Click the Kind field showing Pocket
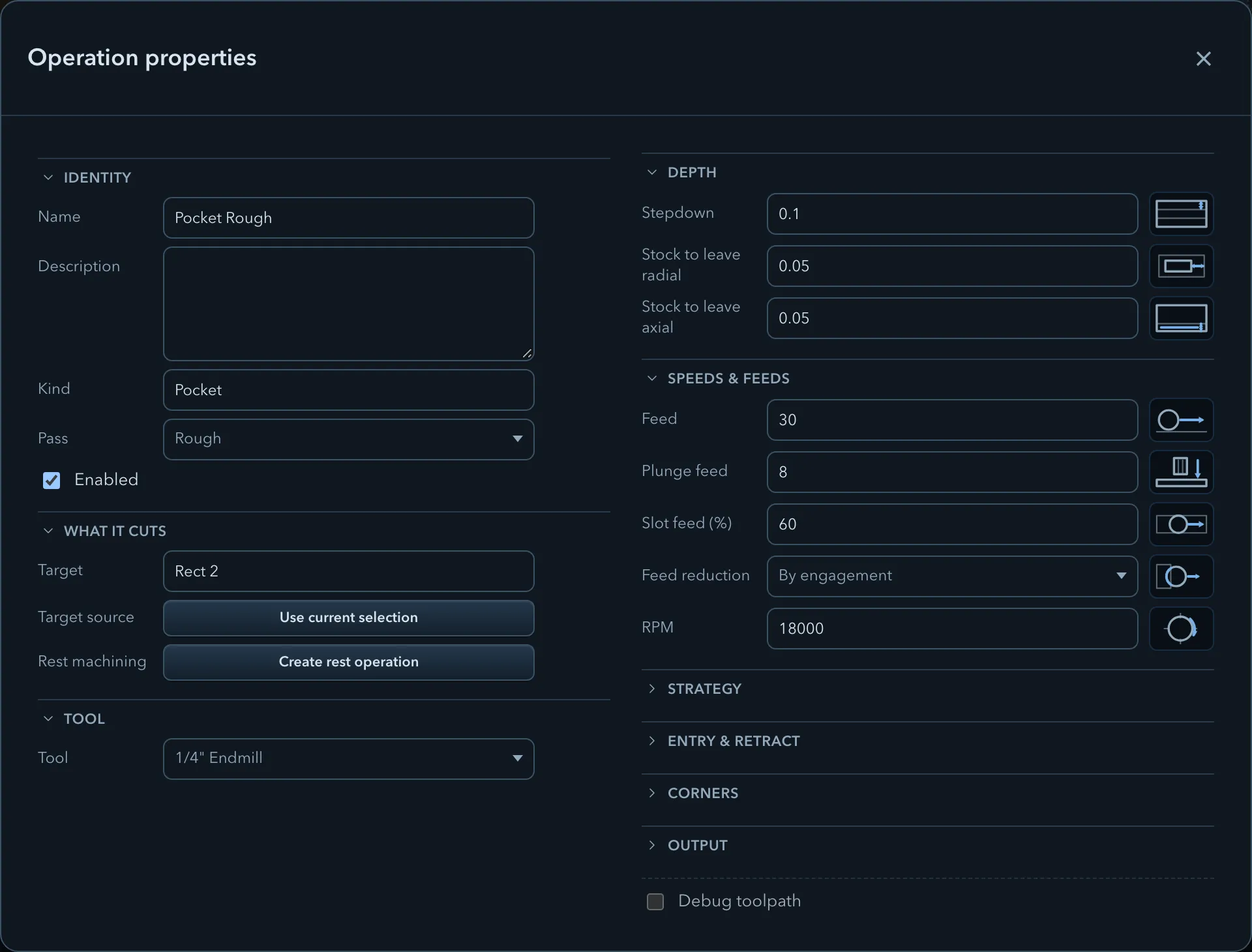The height and width of the screenshot is (952, 1252). (x=349, y=390)
